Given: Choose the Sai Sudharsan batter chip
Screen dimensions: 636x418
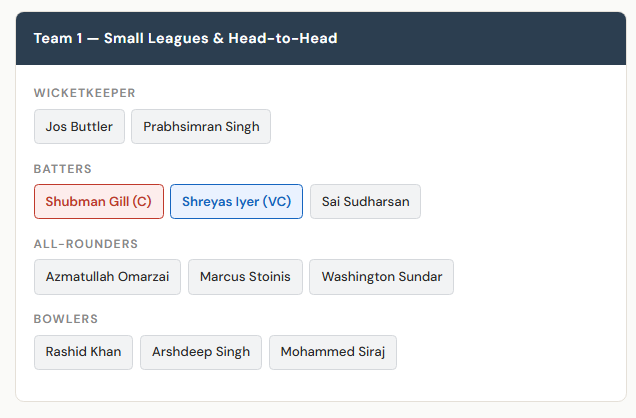Looking at the screenshot, I should tap(365, 201).
